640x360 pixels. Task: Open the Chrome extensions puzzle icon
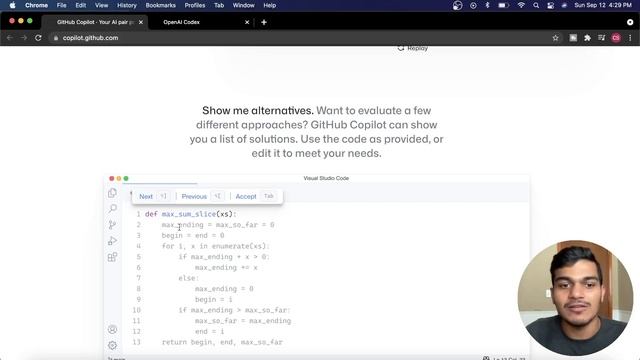pyautogui.click(x=587, y=38)
